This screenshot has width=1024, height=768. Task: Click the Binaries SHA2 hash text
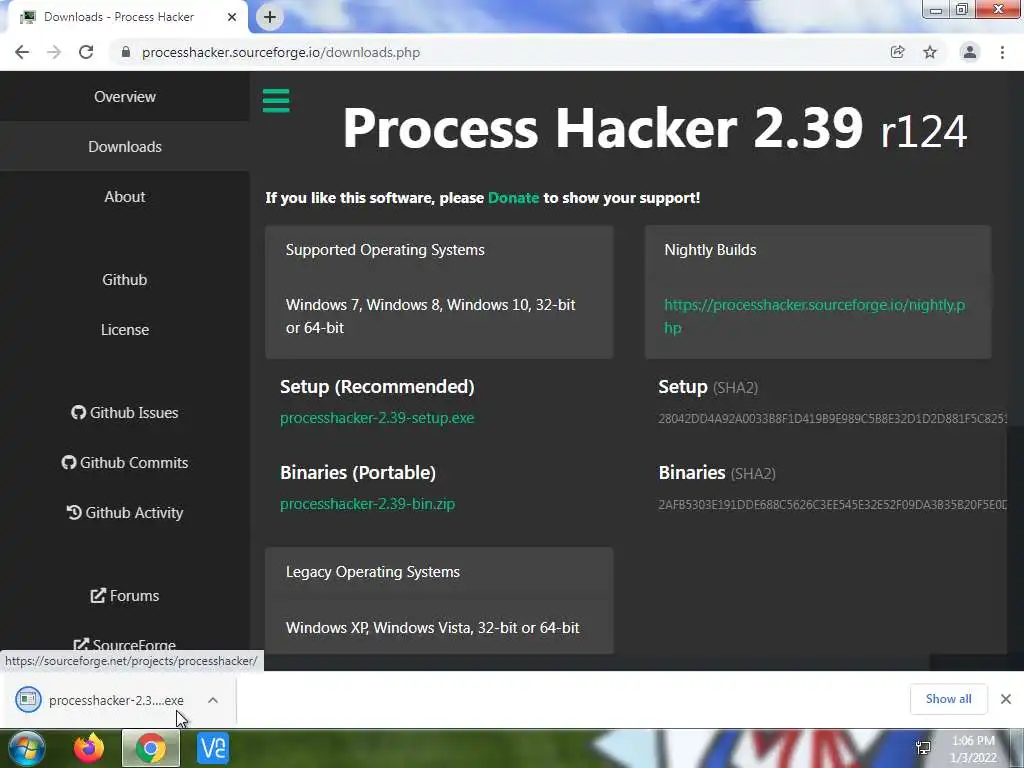click(x=833, y=505)
